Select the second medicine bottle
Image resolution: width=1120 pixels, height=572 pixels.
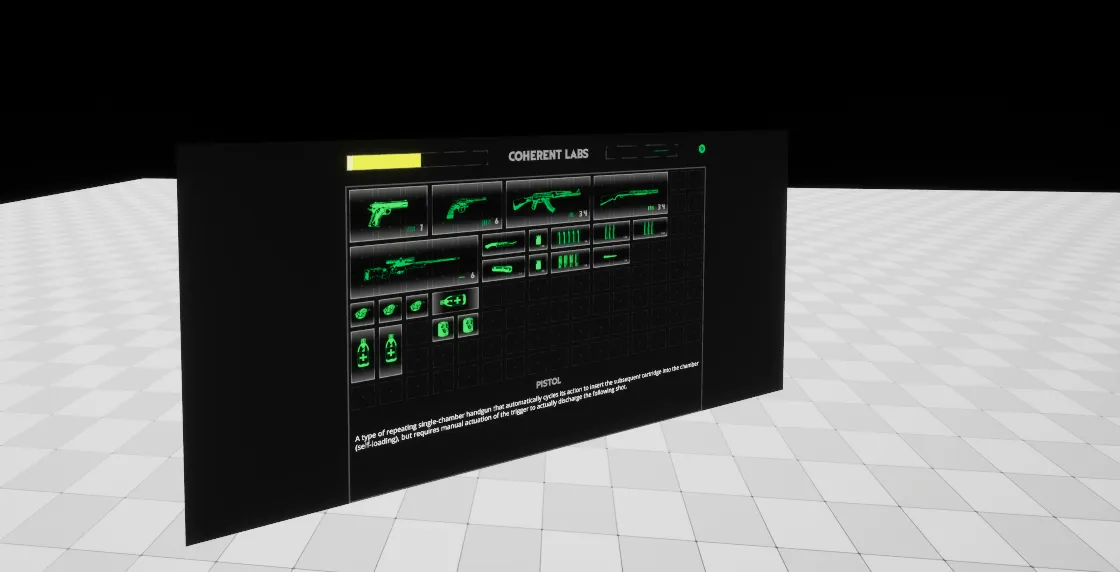(391, 350)
